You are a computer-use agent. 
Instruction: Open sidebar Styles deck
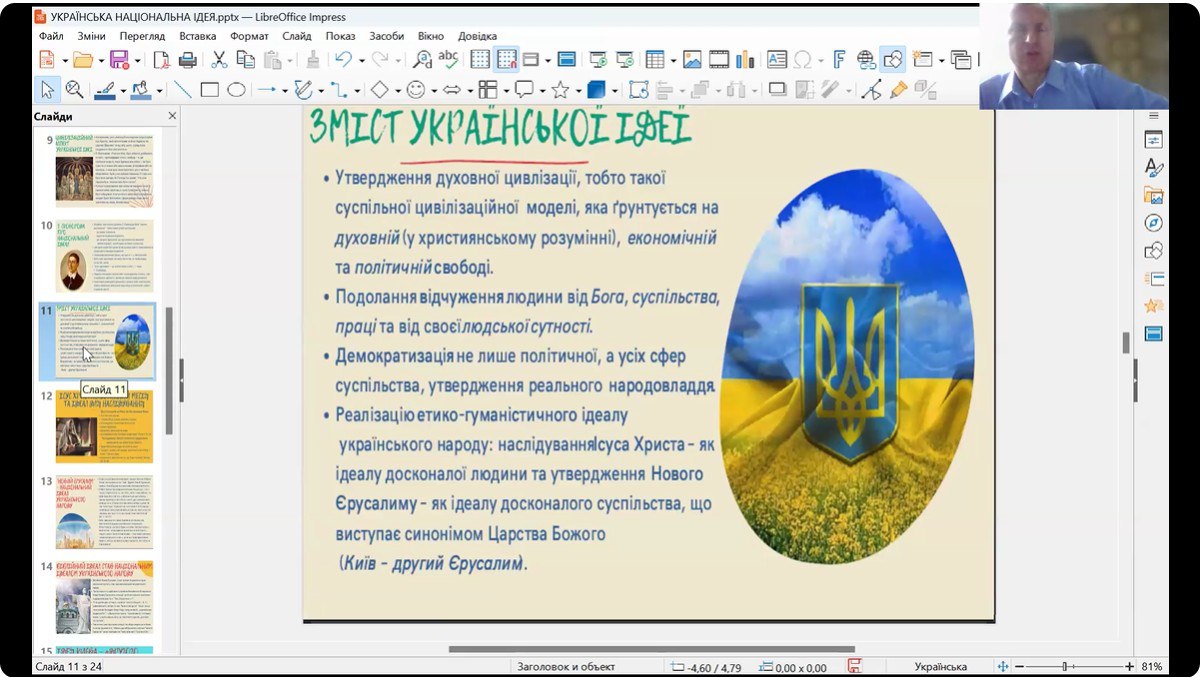point(1154,168)
